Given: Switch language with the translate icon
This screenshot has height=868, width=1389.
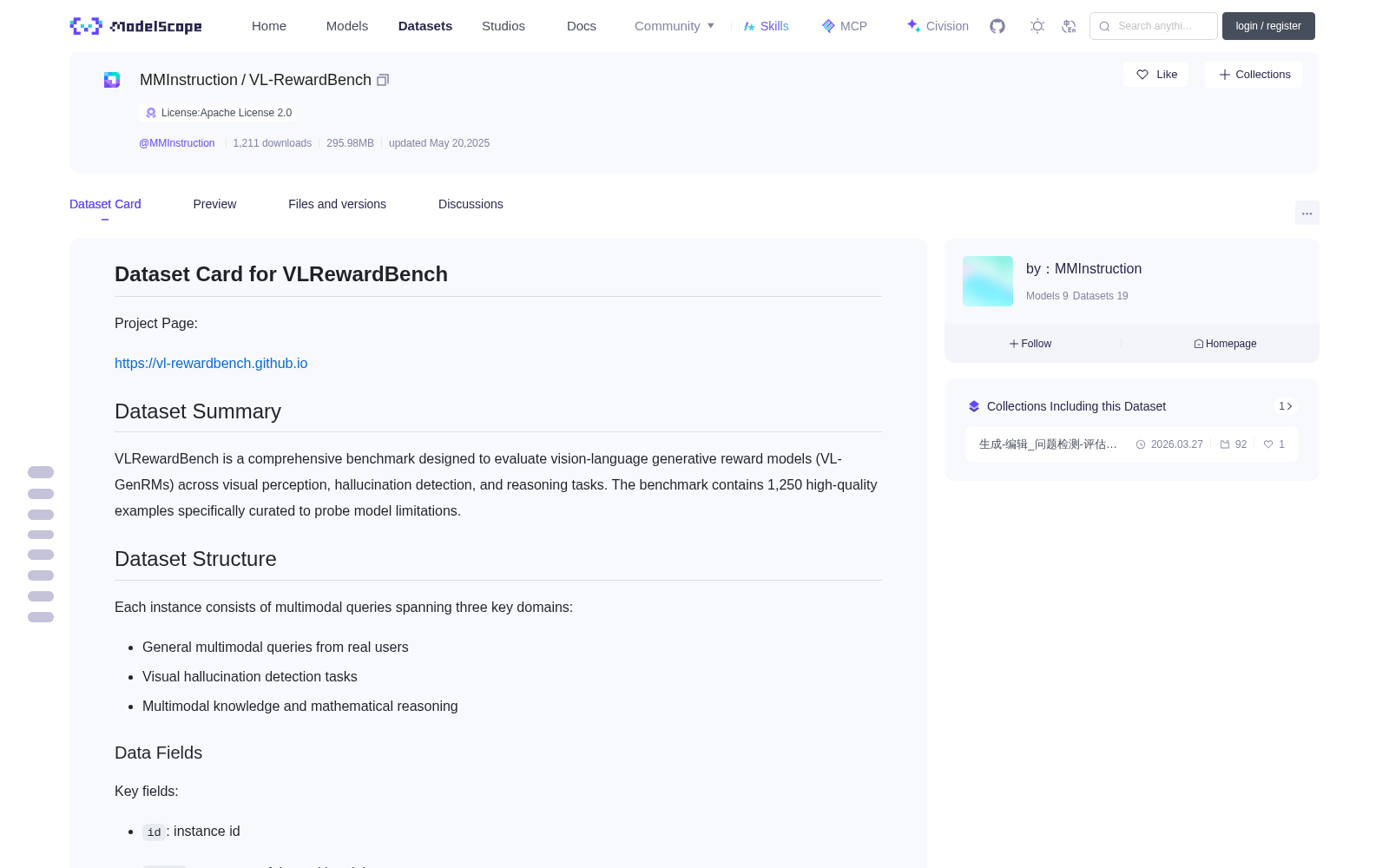Looking at the screenshot, I should [x=1069, y=26].
